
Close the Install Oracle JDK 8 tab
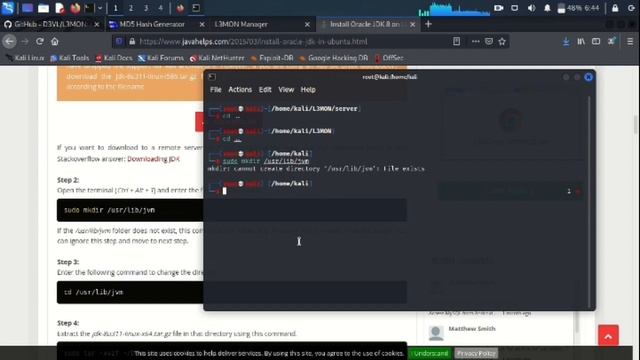coord(413,24)
